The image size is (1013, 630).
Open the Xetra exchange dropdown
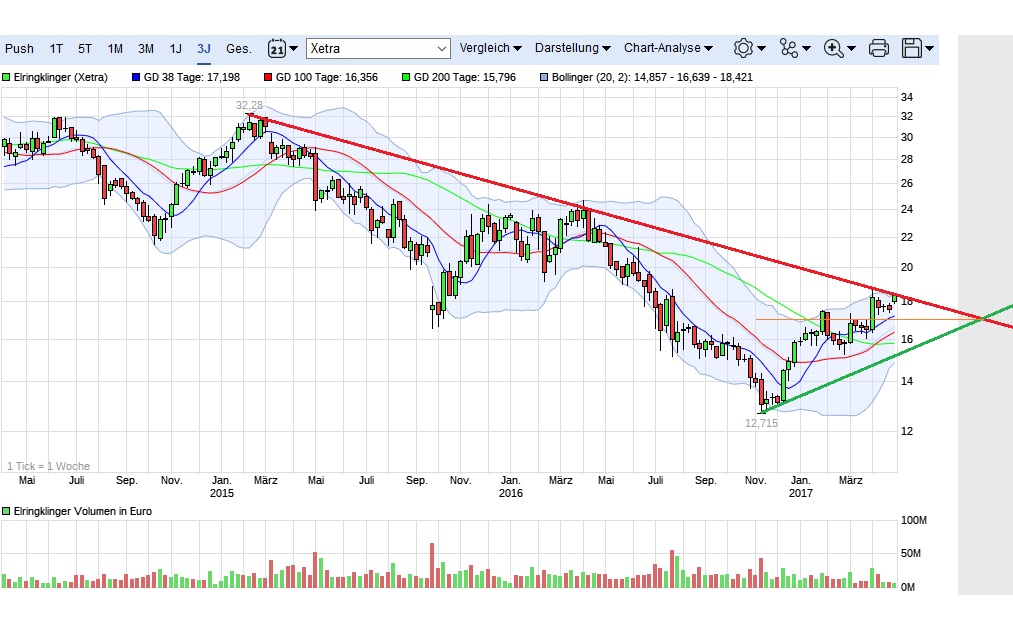pos(379,48)
